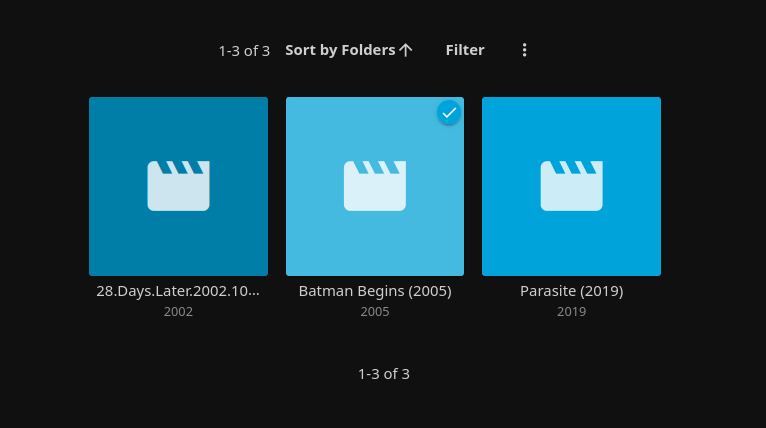Click the 2002 year label
This screenshot has width=766, height=428.
click(x=178, y=312)
